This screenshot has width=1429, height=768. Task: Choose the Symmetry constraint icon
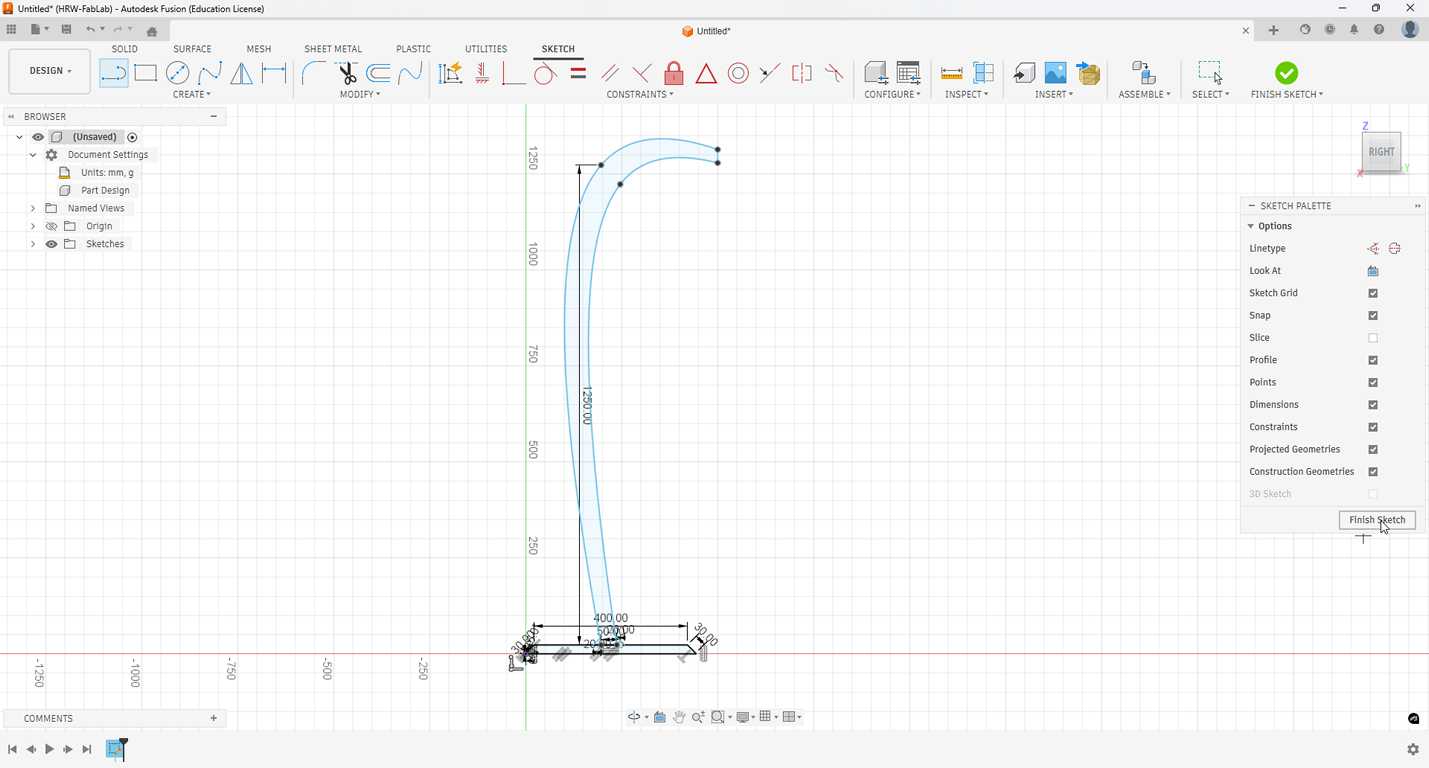pos(802,73)
